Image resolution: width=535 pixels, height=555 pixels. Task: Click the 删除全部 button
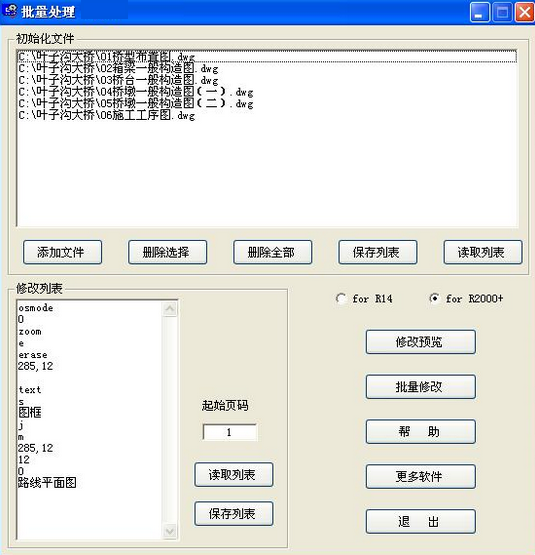point(273,252)
